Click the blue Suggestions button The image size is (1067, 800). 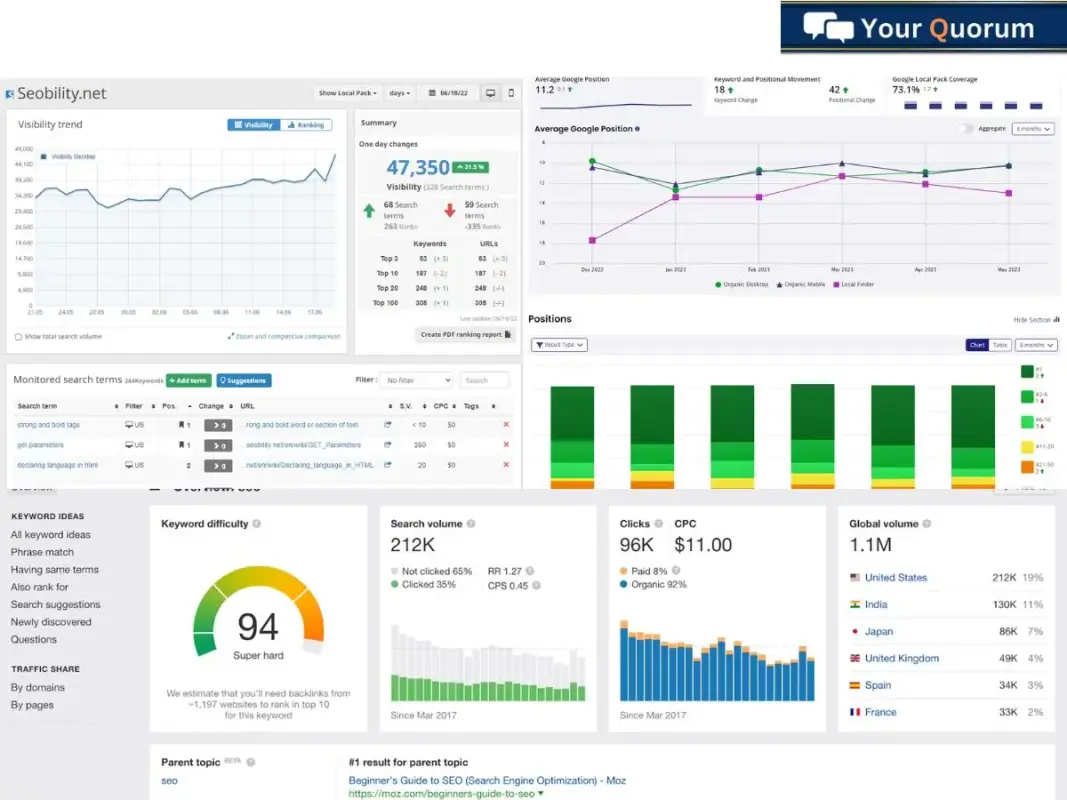click(x=244, y=380)
